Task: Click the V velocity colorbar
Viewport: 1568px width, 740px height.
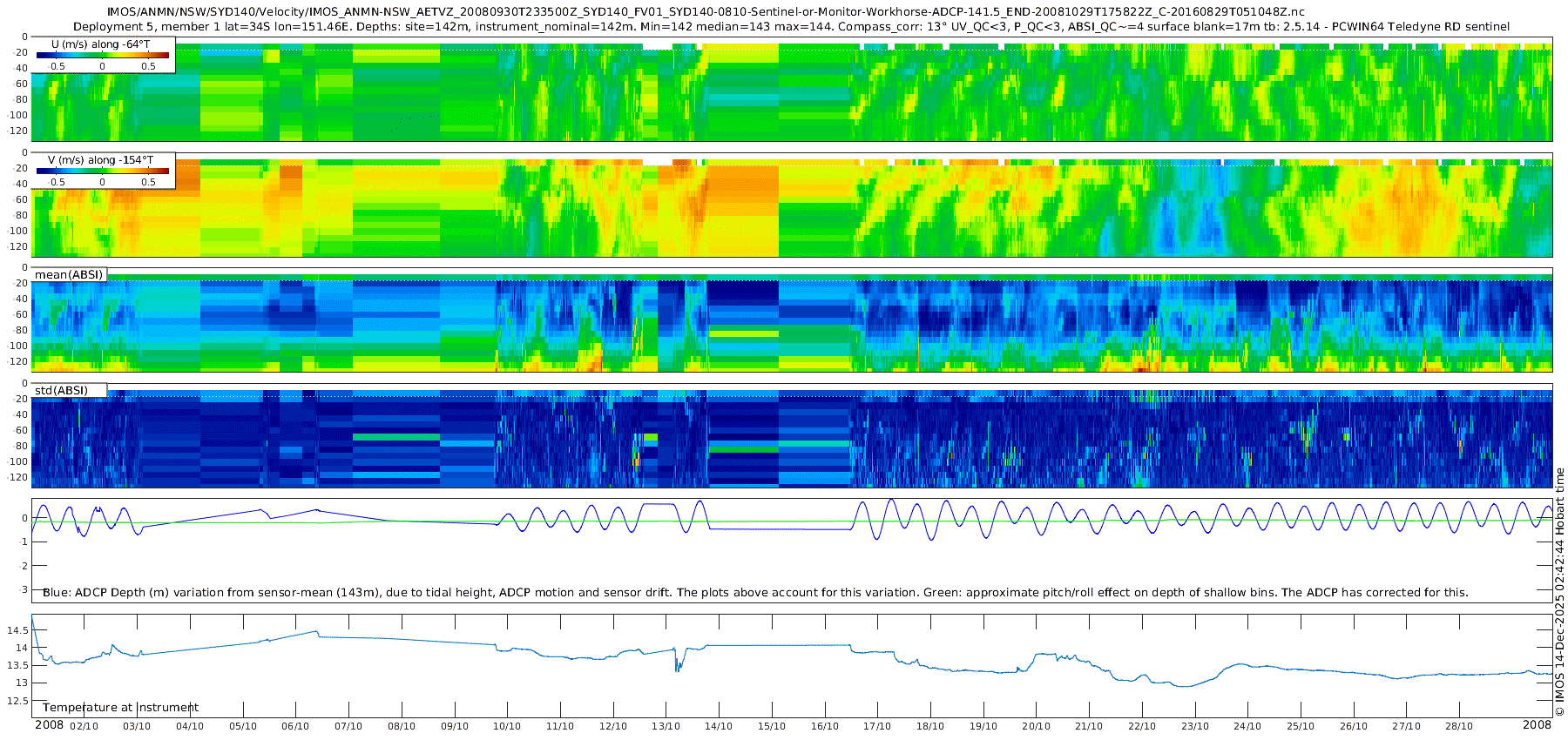Action: [102, 171]
